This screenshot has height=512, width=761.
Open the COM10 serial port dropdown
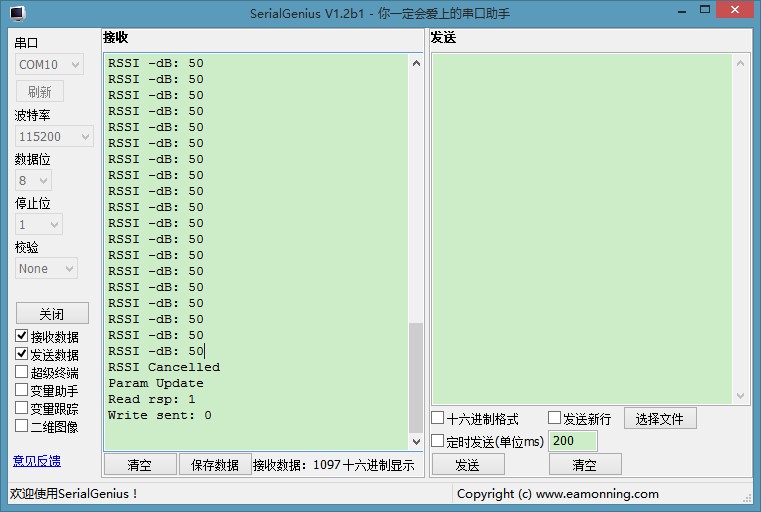[49, 65]
